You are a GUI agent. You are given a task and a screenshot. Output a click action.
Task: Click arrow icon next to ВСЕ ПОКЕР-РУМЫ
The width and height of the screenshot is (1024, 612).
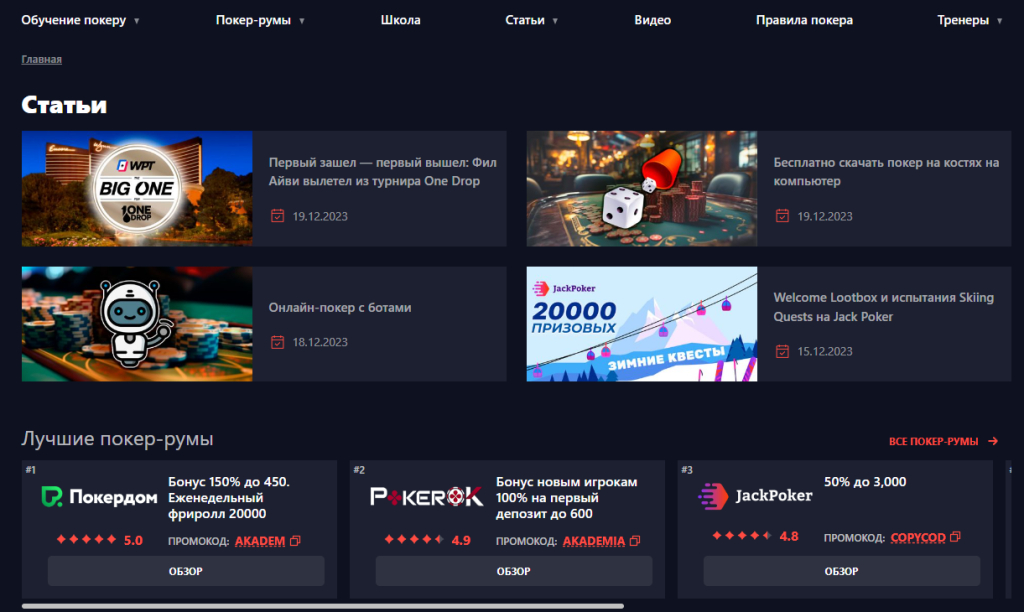click(x=993, y=442)
